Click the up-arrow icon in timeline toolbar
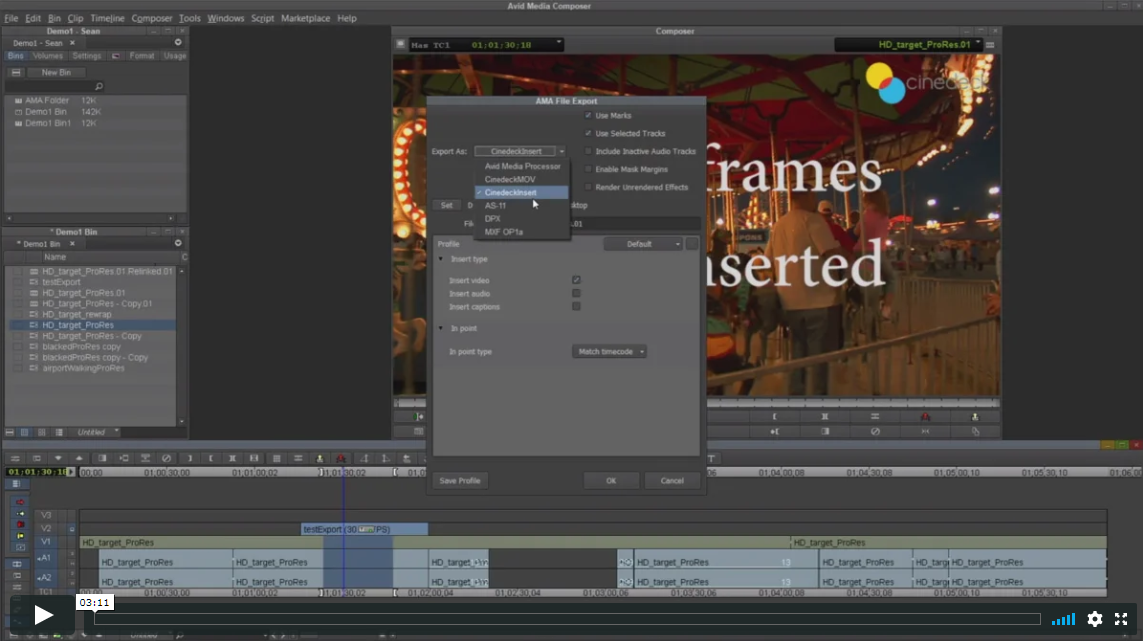The height and width of the screenshot is (641, 1143). point(79,458)
